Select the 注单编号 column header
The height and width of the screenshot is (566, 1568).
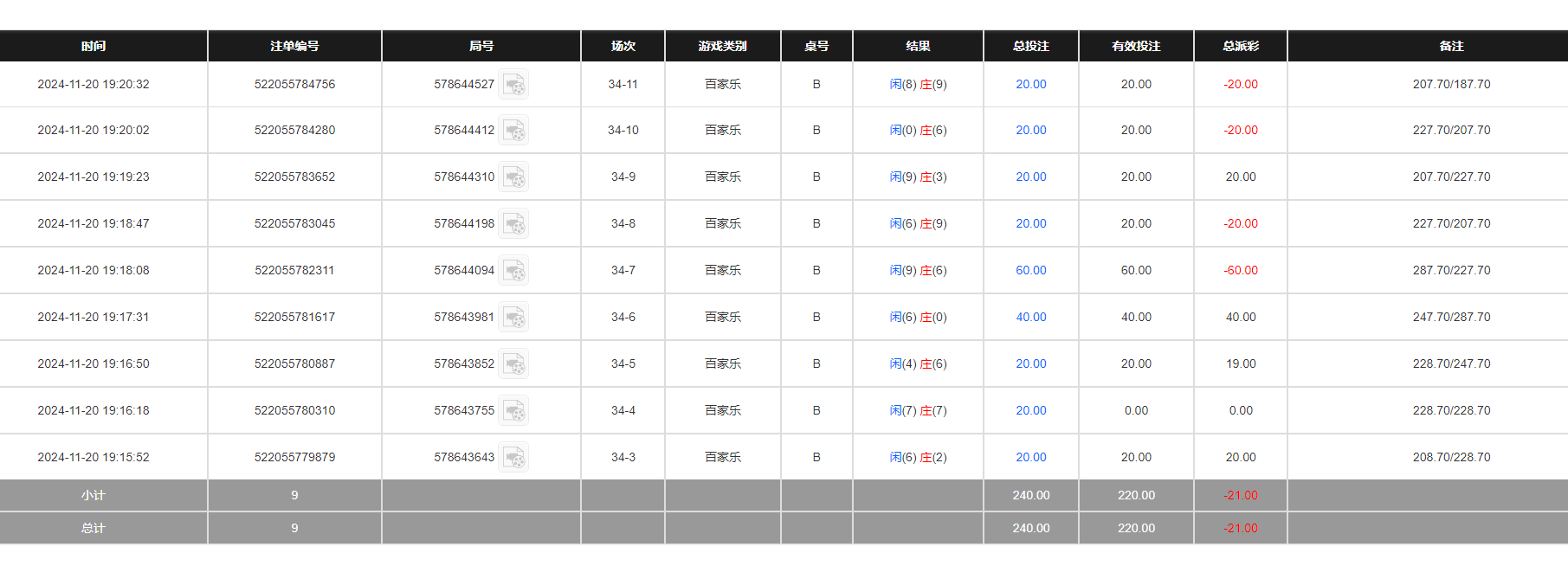(x=294, y=46)
